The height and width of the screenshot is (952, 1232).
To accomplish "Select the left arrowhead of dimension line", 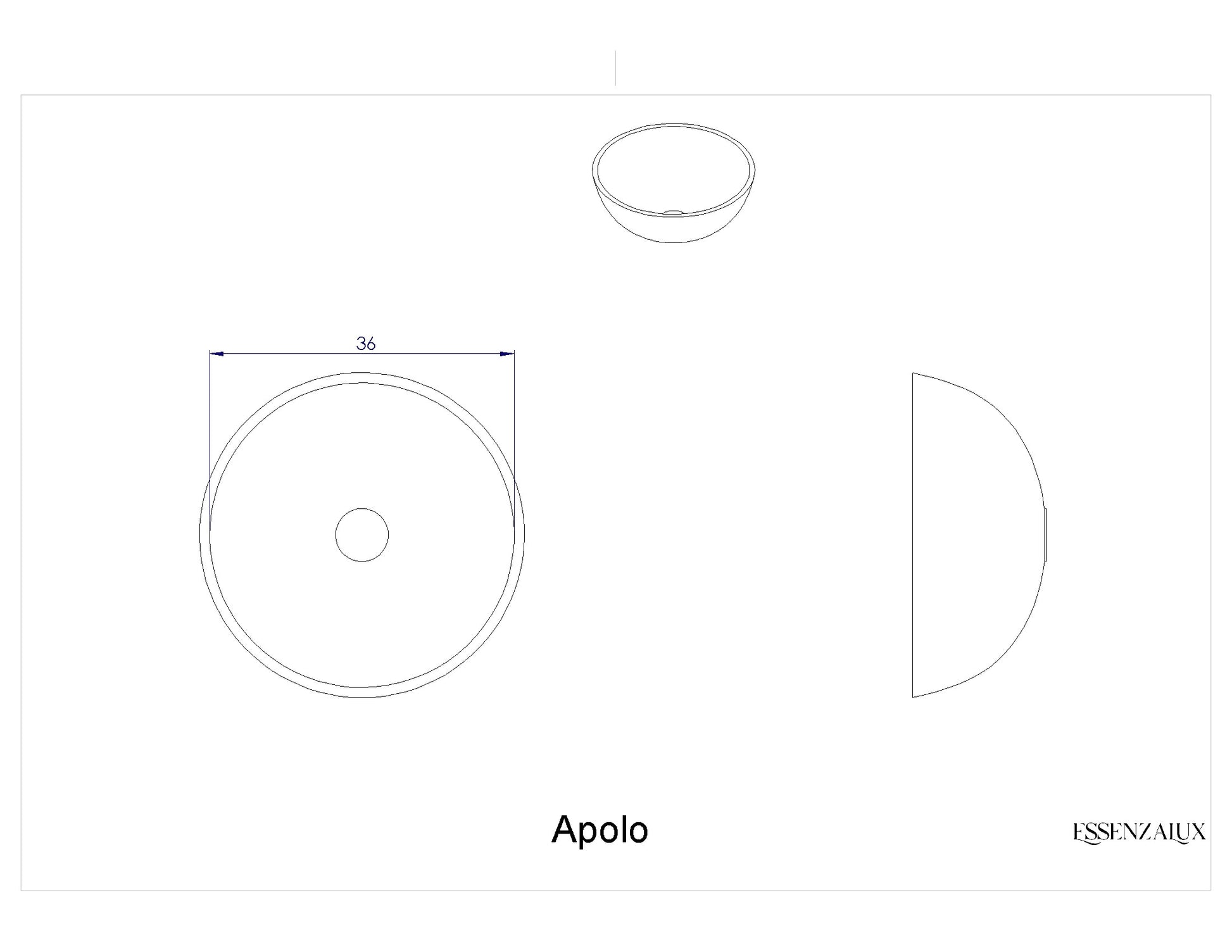I will tap(217, 354).
